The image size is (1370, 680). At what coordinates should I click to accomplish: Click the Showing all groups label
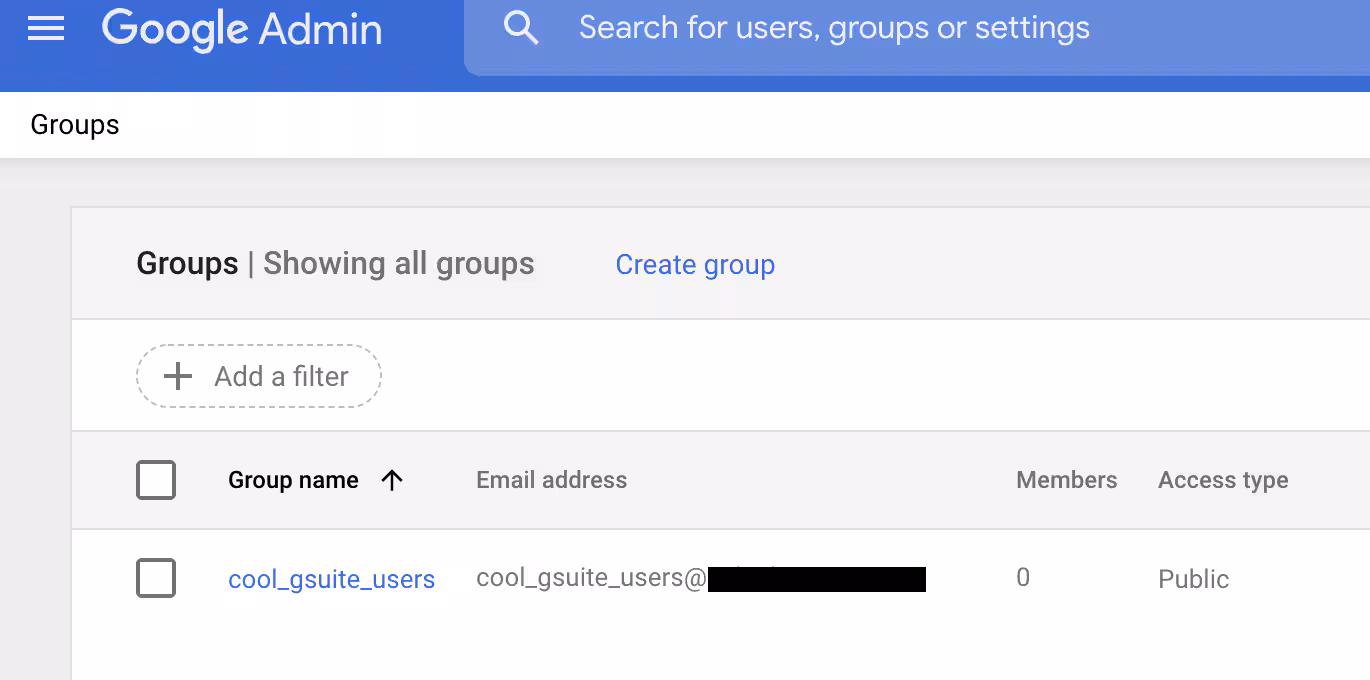pyautogui.click(x=399, y=264)
